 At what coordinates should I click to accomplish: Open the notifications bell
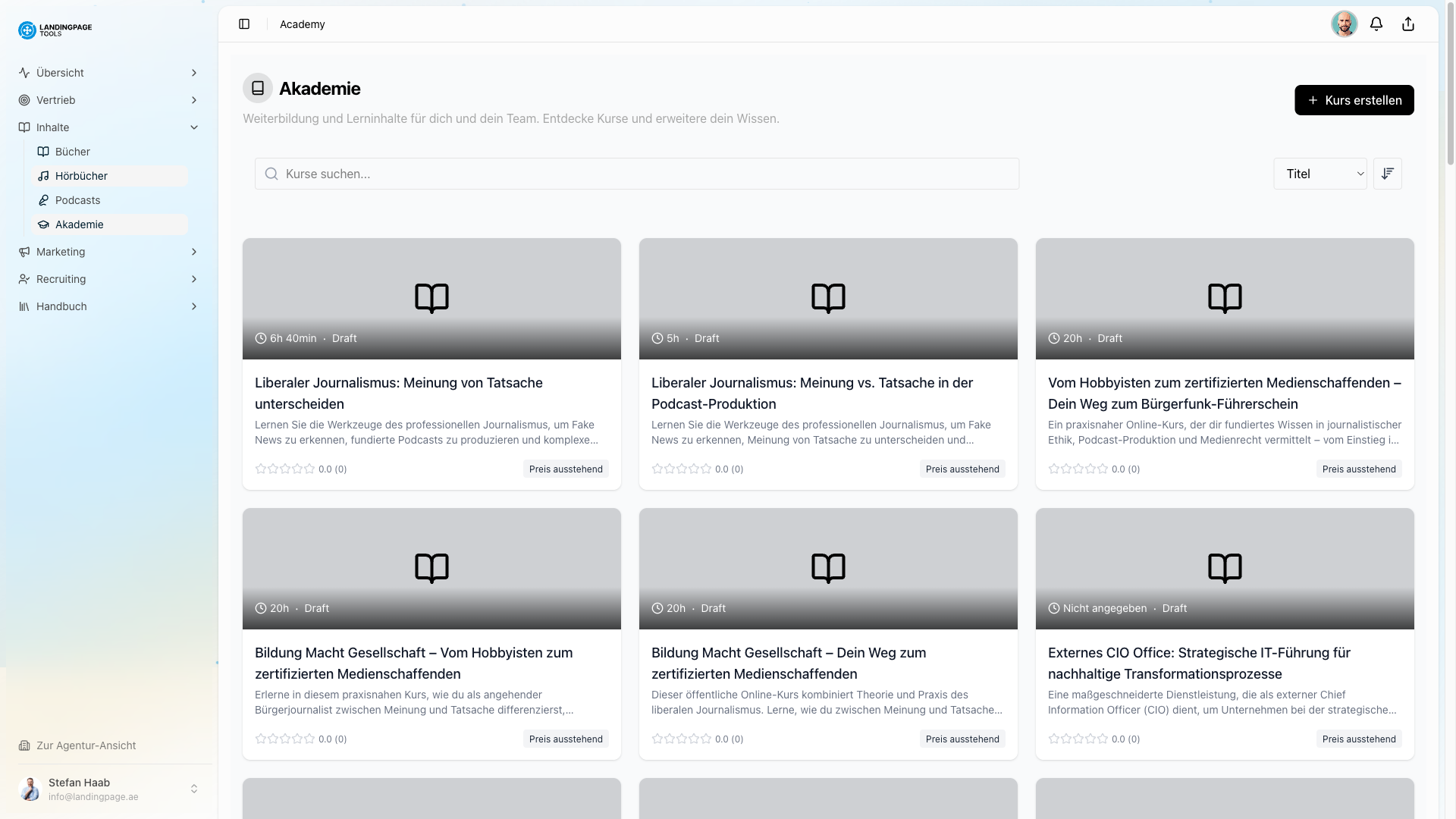(x=1376, y=24)
